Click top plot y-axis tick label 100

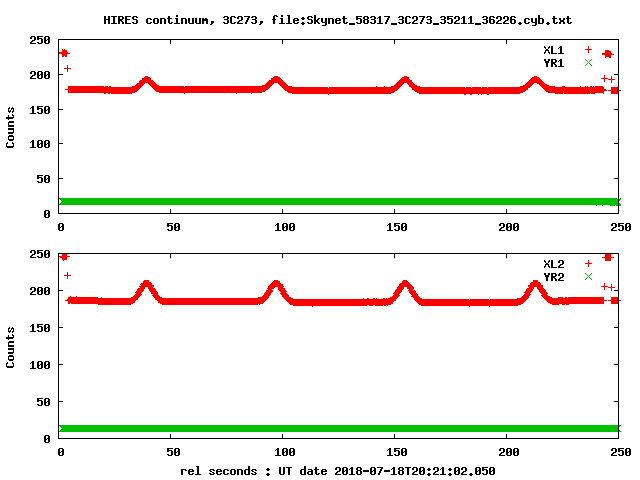pyautogui.click(x=40, y=144)
